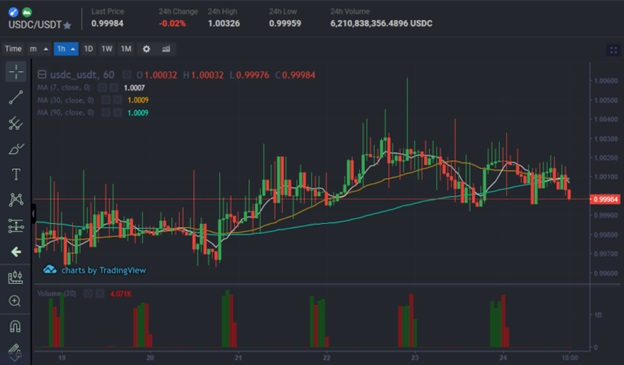Click the USDC/USDT pair name
624x365 pixels.
(x=35, y=25)
